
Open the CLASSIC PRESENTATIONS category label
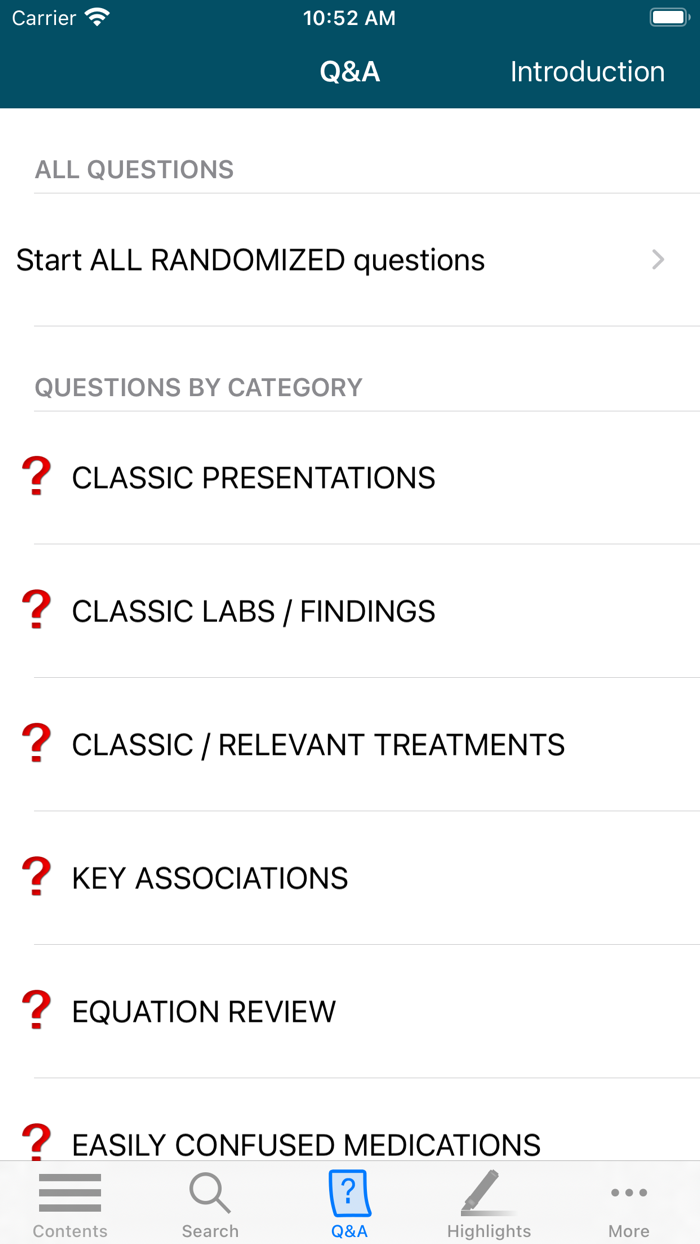(x=253, y=477)
